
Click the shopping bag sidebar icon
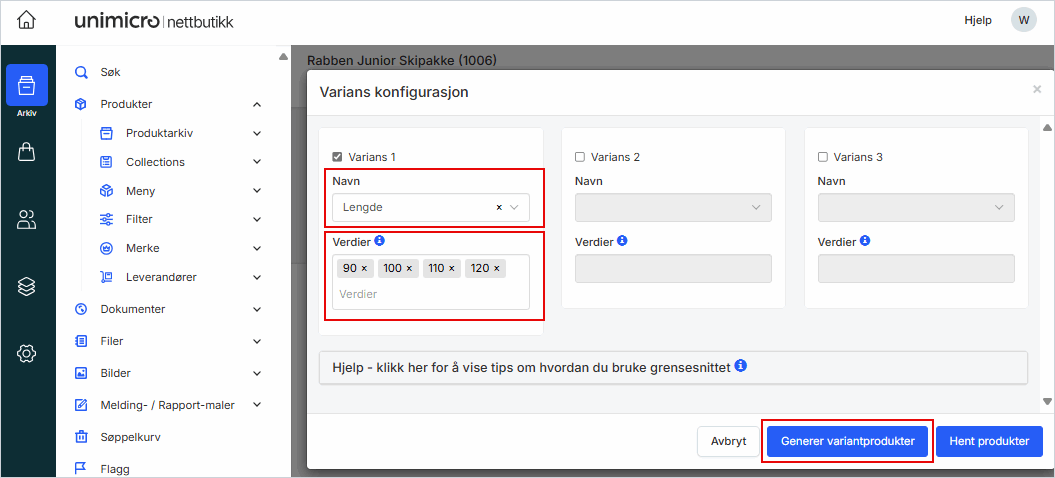(x=27, y=152)
